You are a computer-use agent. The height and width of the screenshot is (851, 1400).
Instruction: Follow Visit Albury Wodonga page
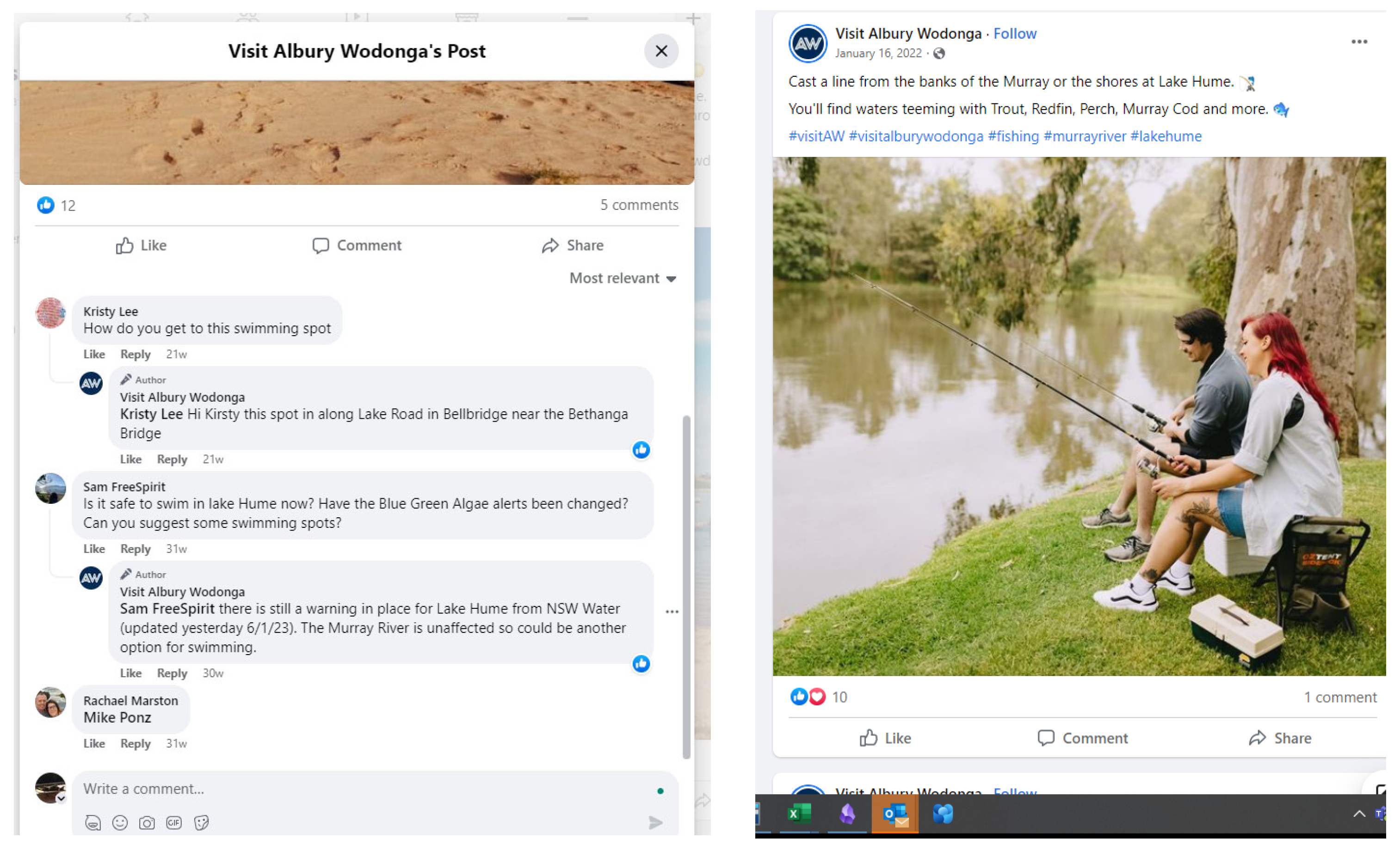(x=1015, y=33)
